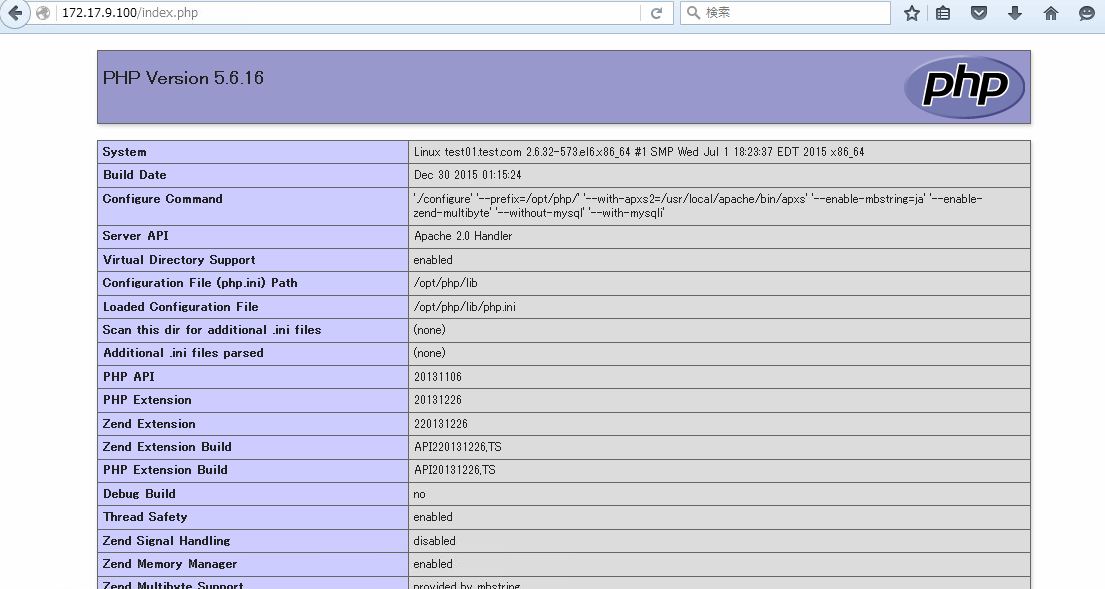
Task: Click the Debug Build 'no' value
Action: pyautogui.click(x=419, y=494)
